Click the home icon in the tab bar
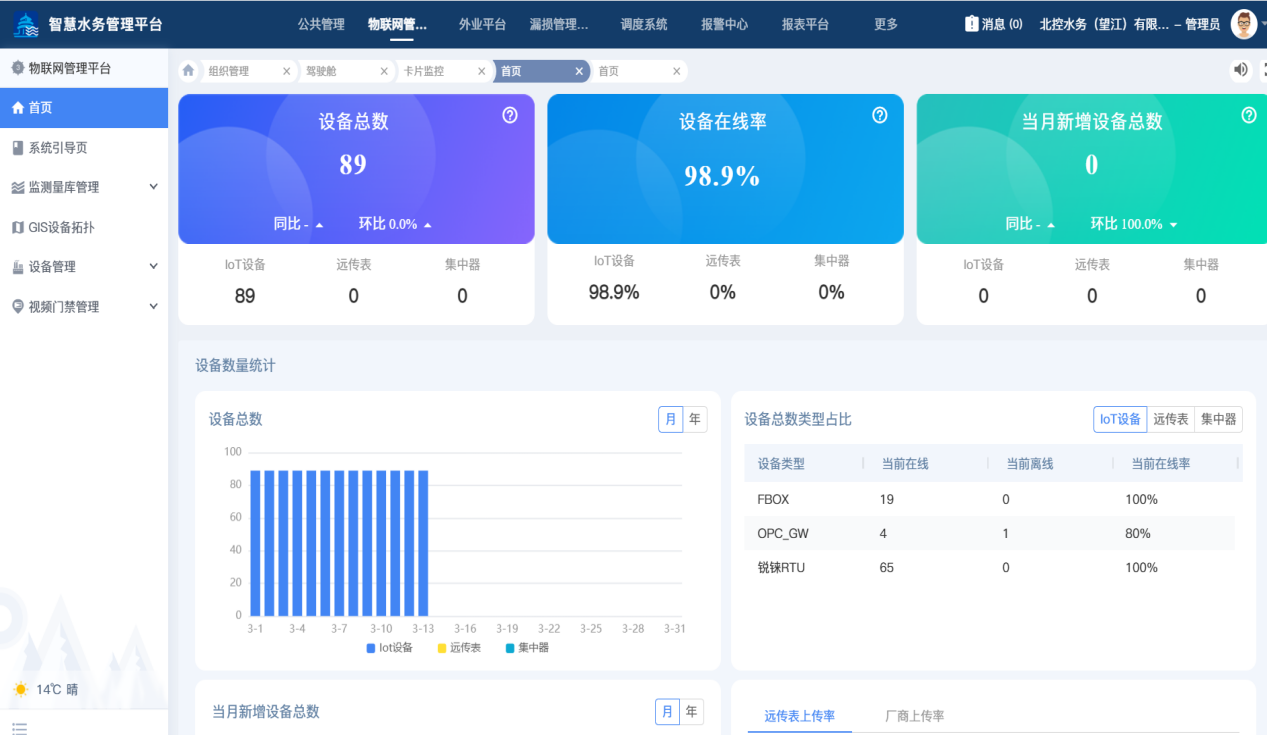Image resolution: width=1267 pixels, height=735 pixels. tap(188, 71)
